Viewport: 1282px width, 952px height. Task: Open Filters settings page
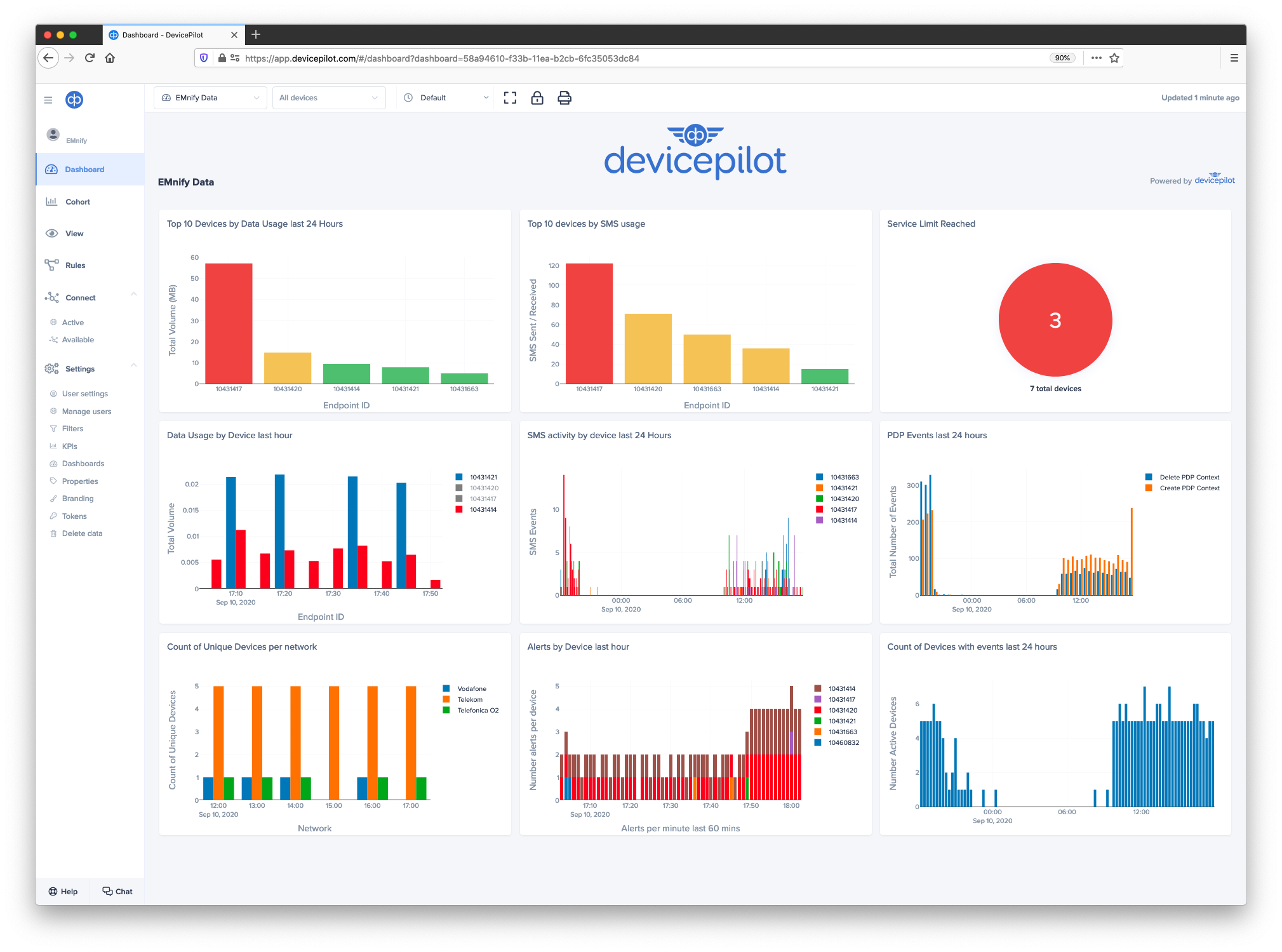(x=72, y=429)
